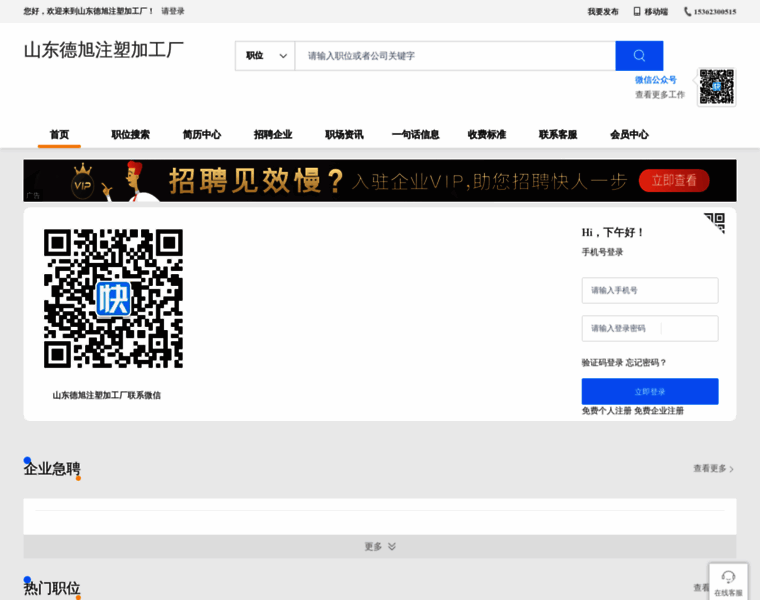Image resolution: width=760 pixels, height=600 pixels.
Task: Focus the 请输入登录密码 password field
Action: [650, 328]
